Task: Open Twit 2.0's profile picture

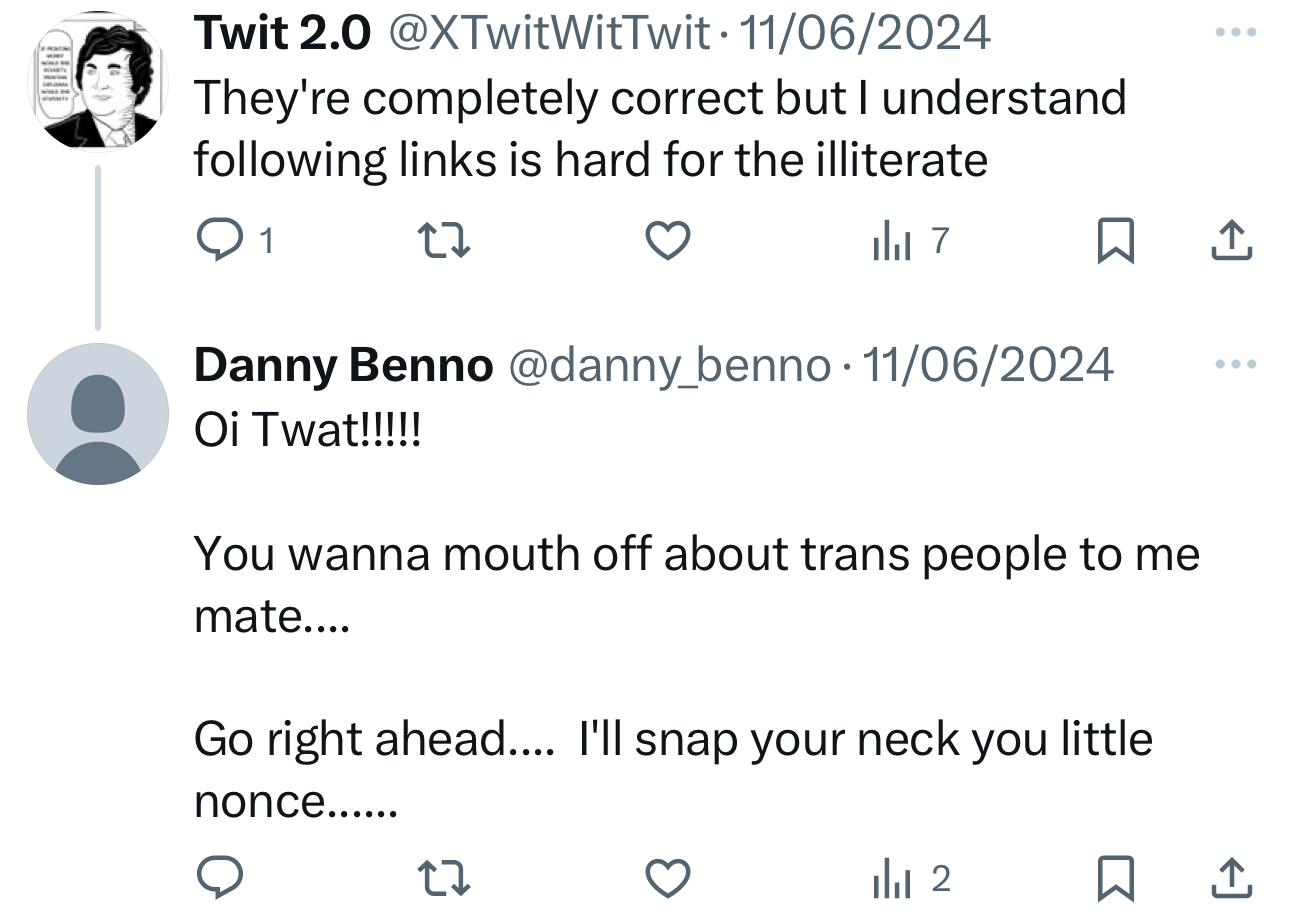Action: 97,82
